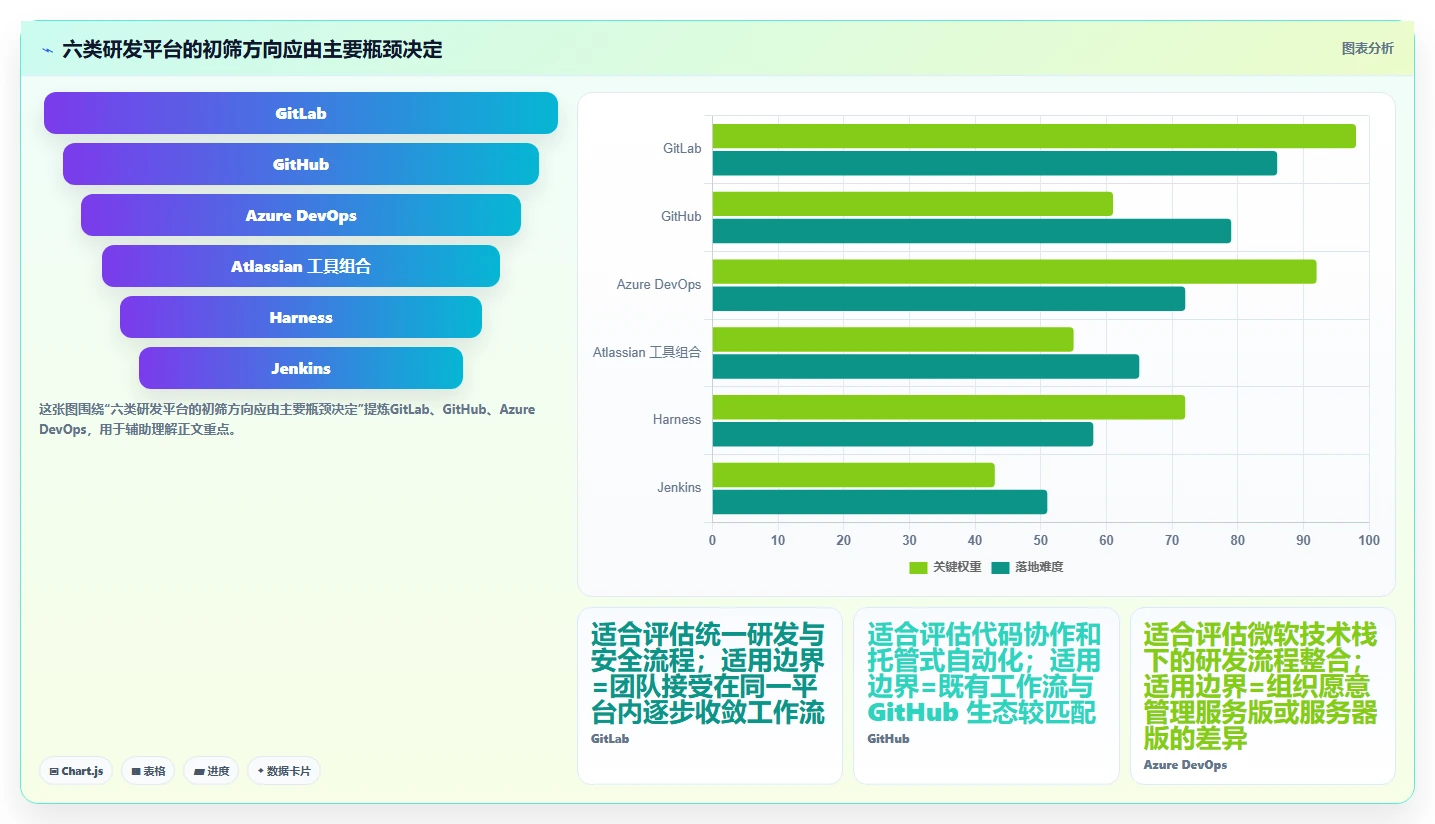Click the Azure DevOps y-axis label
The height and width of the screenshot is (824, 1435).
click(x=659, y=285)
